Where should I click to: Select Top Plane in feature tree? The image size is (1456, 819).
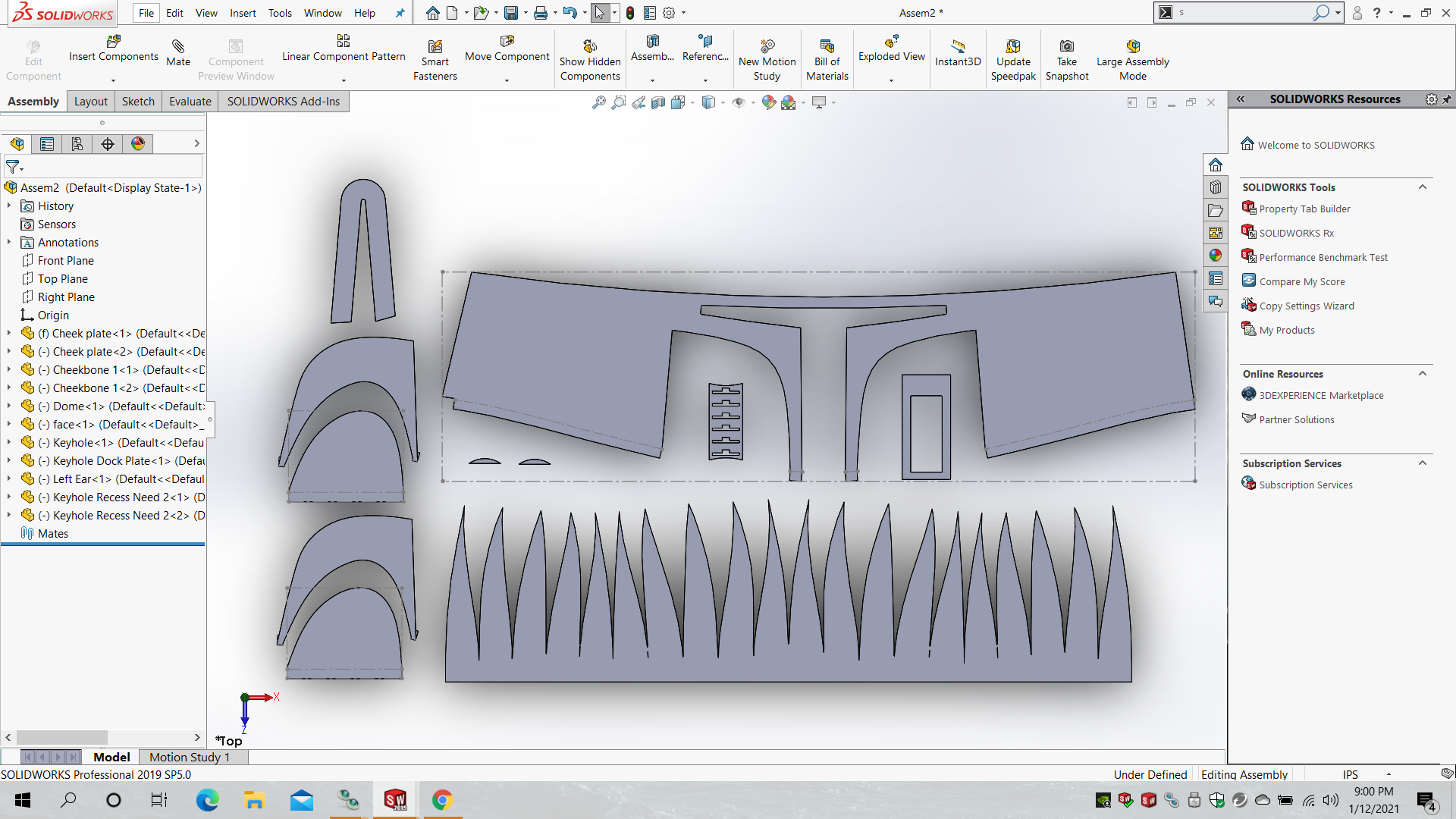pyautogui.click(x=63, y=279)
